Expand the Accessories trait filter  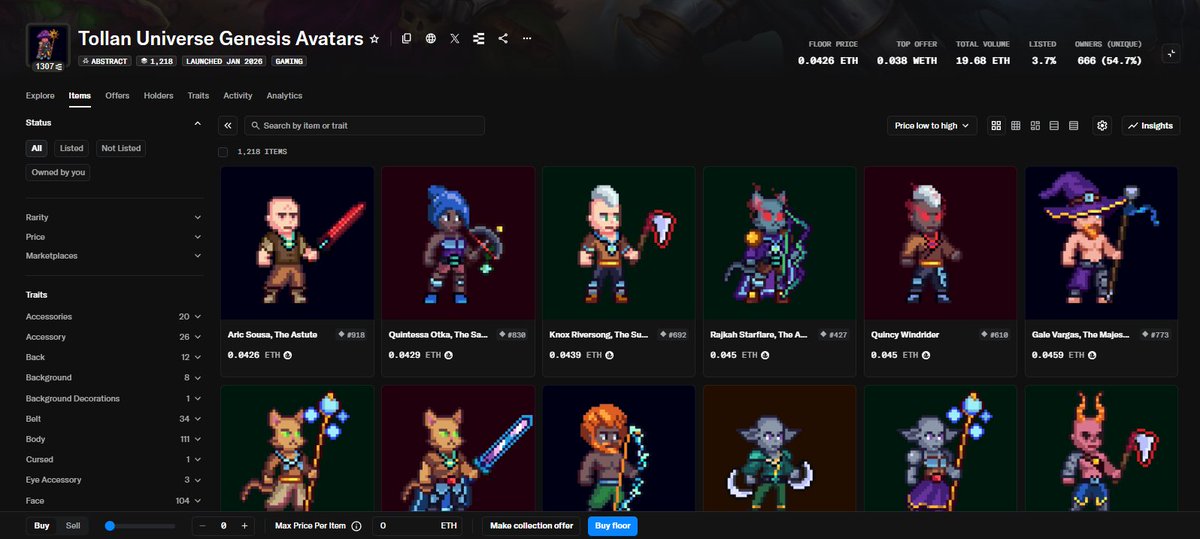(x=114, y=317)
